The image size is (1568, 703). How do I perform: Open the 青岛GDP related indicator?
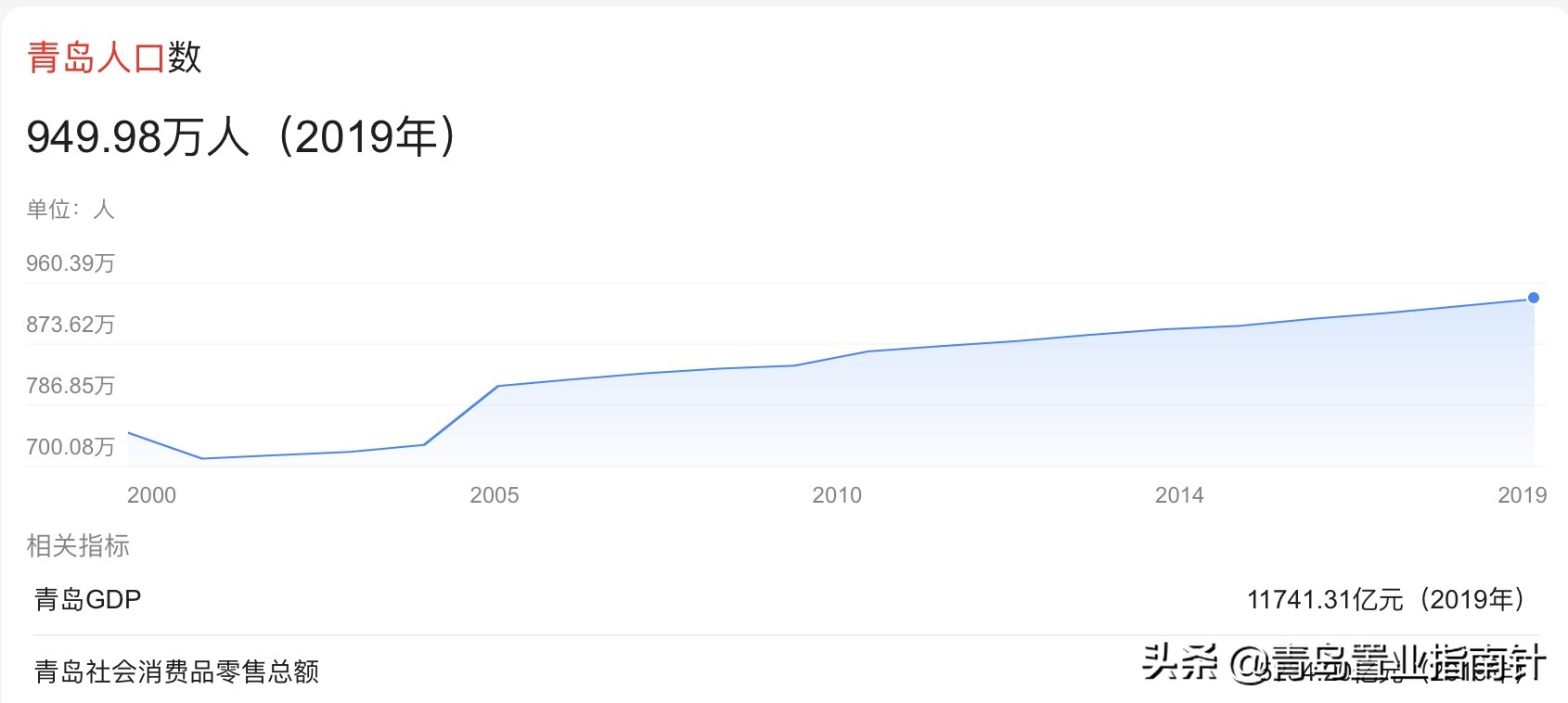[88, 600]
